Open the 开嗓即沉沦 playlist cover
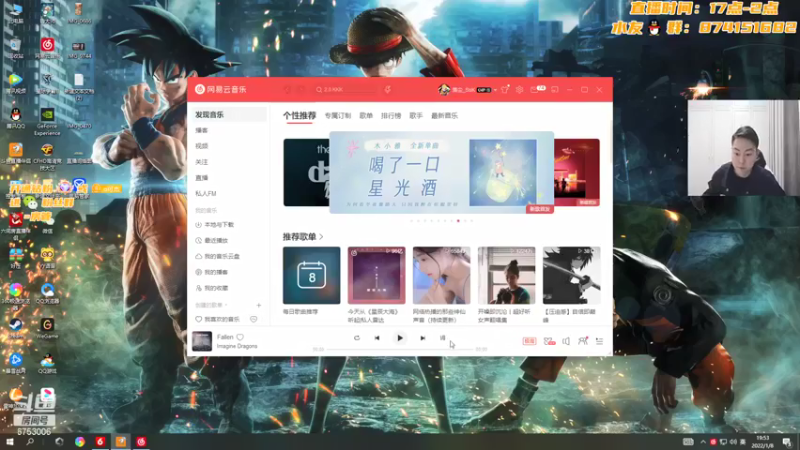 point(507,276)
